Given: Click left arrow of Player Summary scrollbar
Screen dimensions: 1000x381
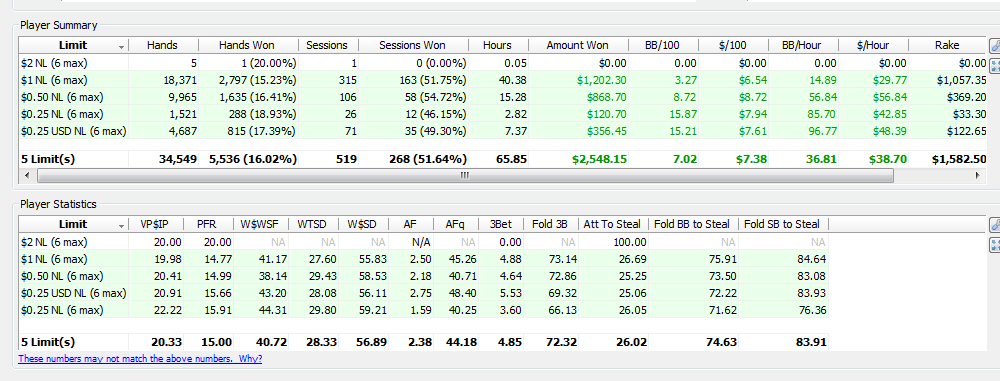Looking at the screenshot, I should coord(26,175).
